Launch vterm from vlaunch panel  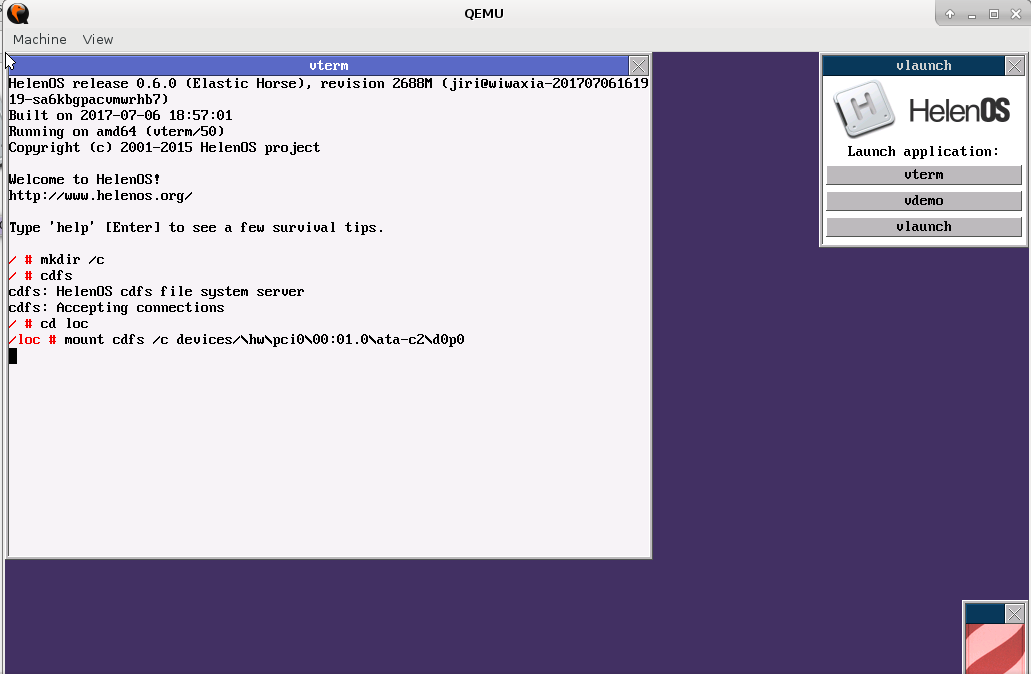[923, 175]
